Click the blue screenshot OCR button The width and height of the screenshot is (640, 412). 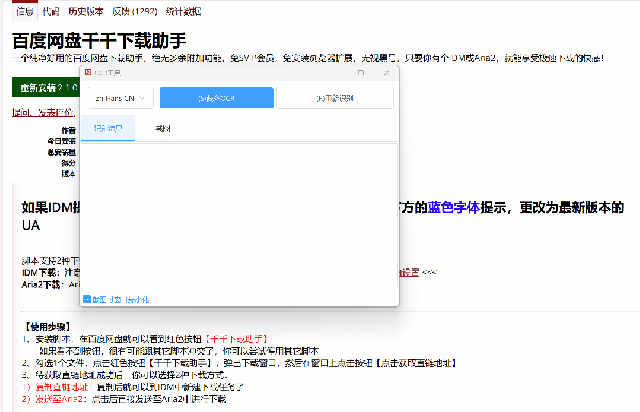pos(217,98)
